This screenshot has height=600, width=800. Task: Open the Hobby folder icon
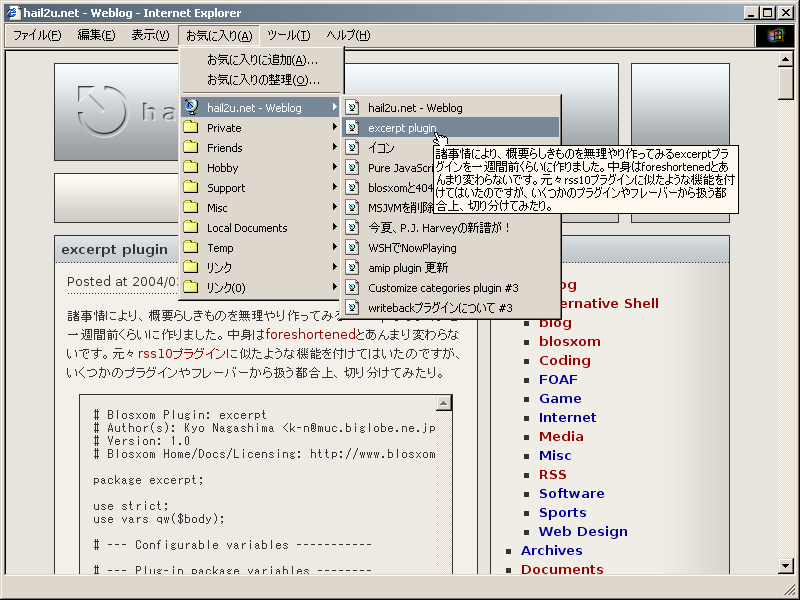tap(190, 169)
